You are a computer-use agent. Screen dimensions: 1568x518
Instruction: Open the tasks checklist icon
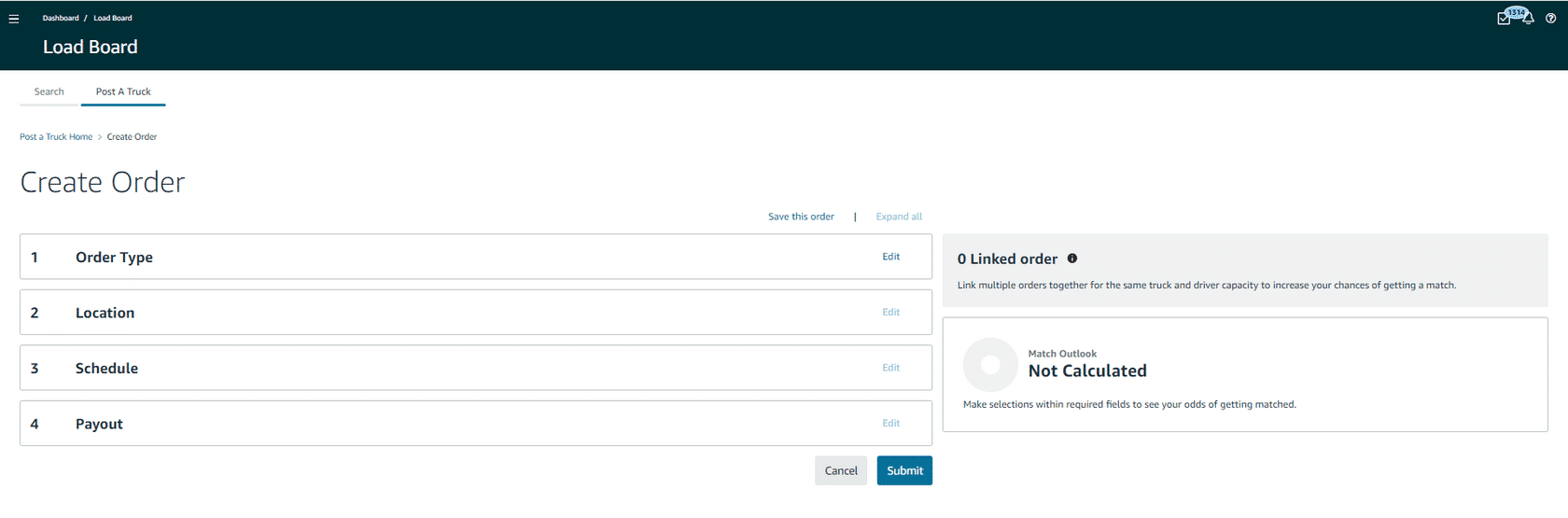point(1503,19)
